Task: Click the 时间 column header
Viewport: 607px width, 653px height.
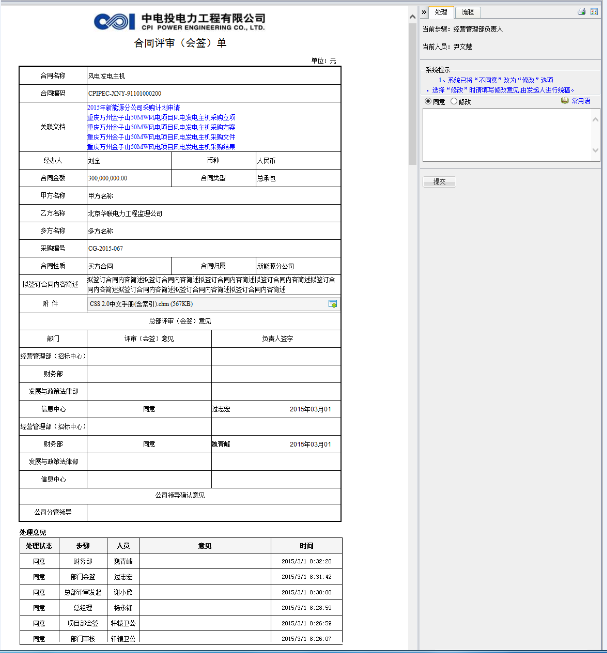Action: pos(306,546)
